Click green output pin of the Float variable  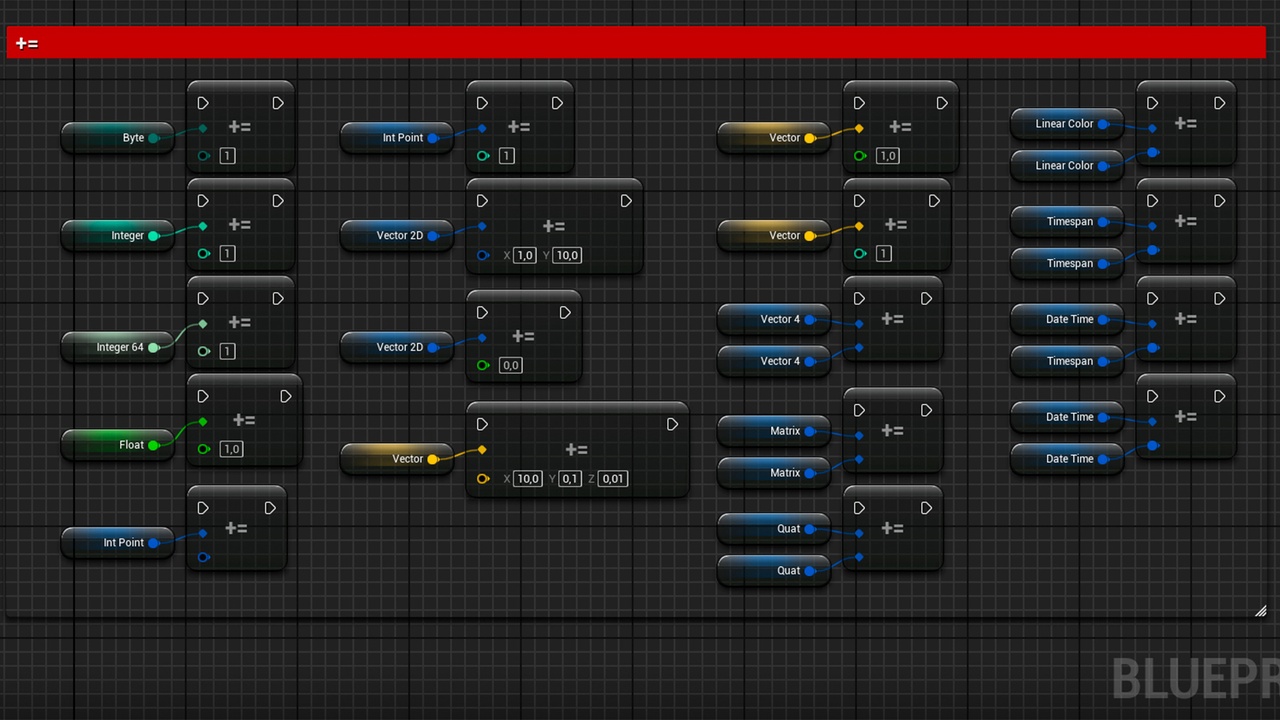[x=154, y=445]
